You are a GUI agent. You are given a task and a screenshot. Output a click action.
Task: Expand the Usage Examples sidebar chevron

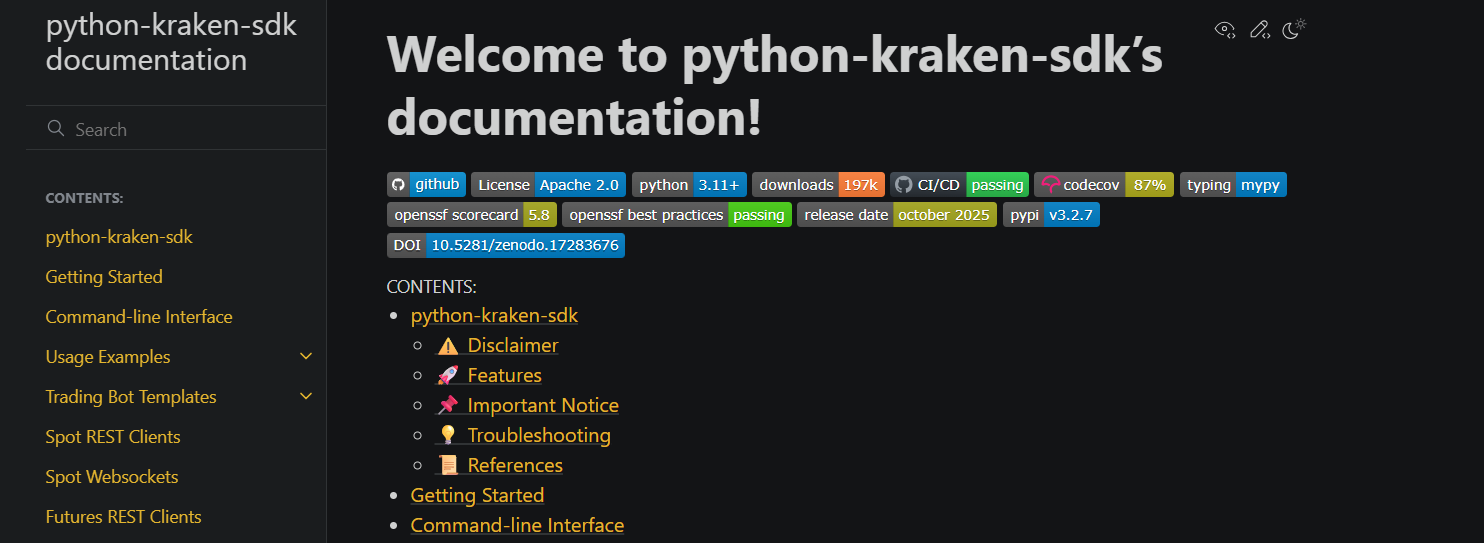click(306, 357)
